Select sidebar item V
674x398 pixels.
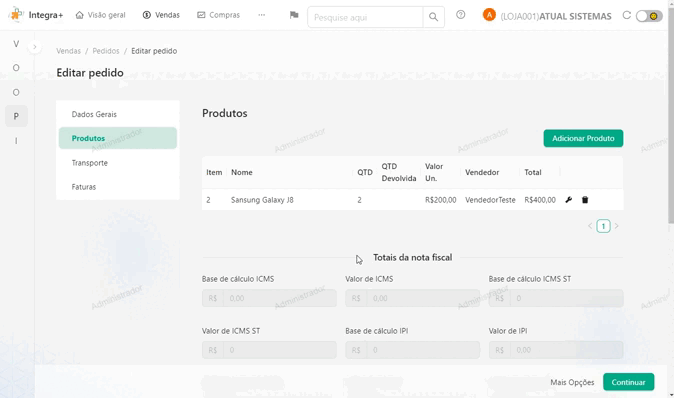point(16,44)
